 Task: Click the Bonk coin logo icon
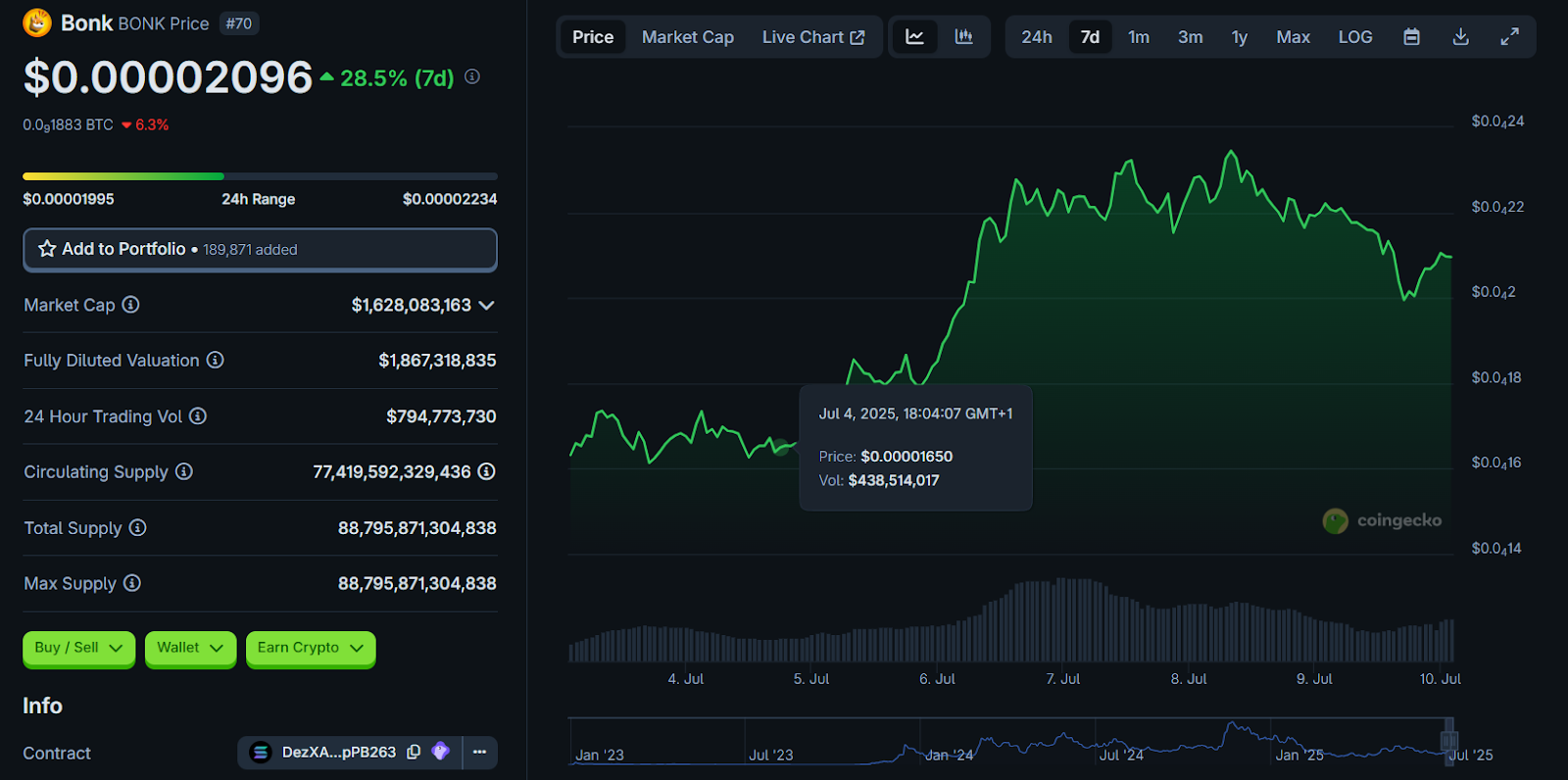coord(37,23)
